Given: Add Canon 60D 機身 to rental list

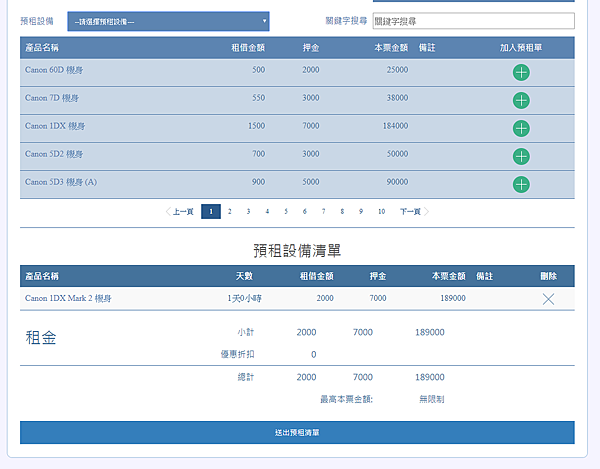Looking at the screenshot, I should 521,73.
